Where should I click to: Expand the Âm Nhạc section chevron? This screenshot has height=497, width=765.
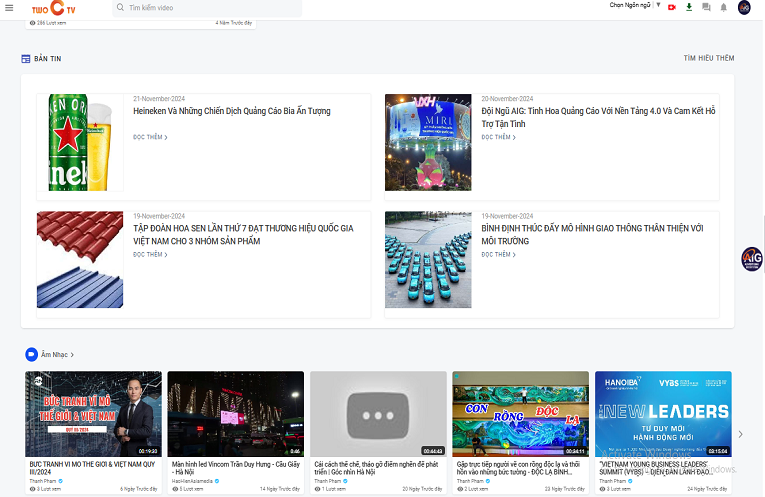pos(72,355)
